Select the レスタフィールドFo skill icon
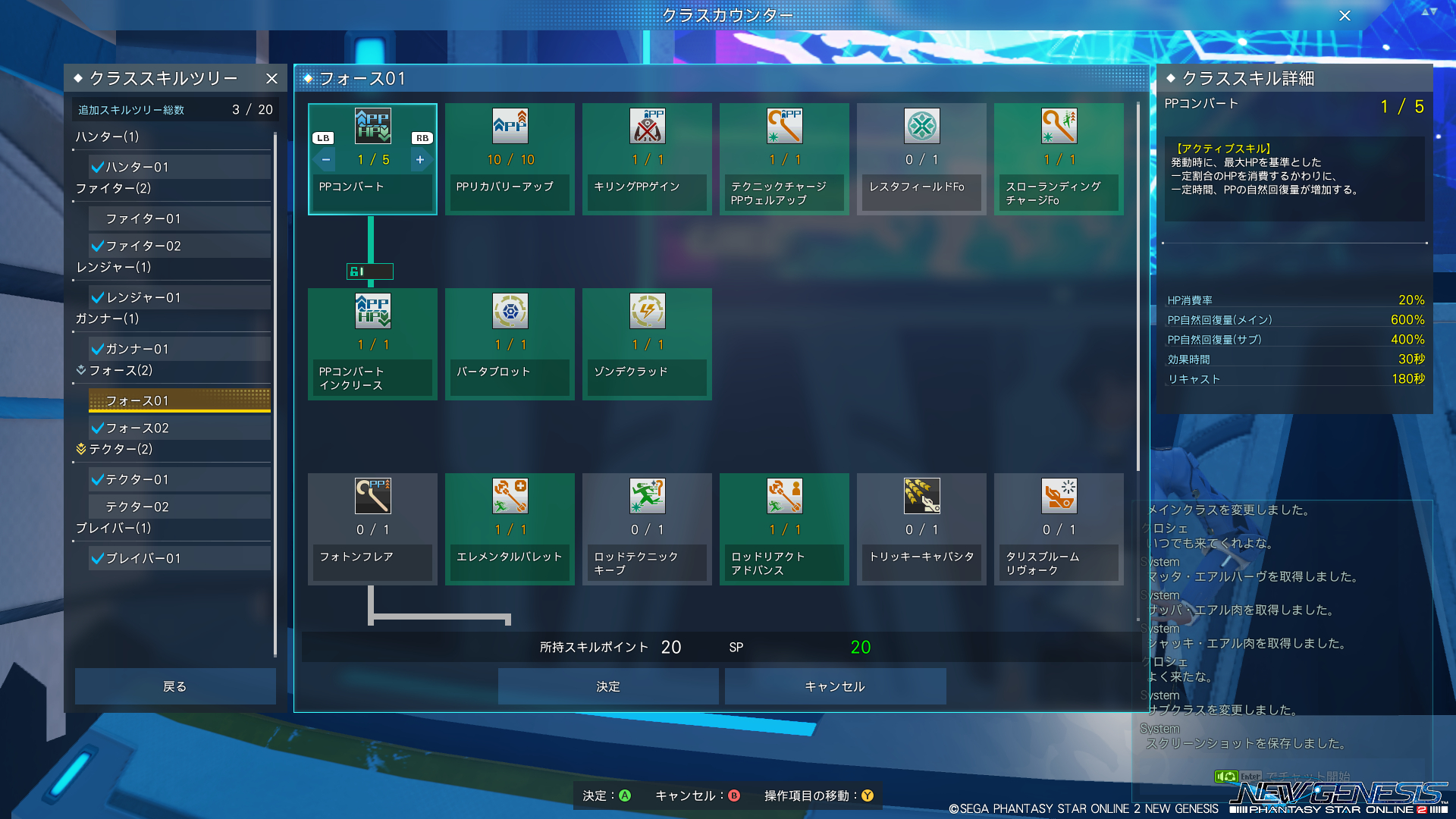Screen dimensions: 1456x819 922,126
